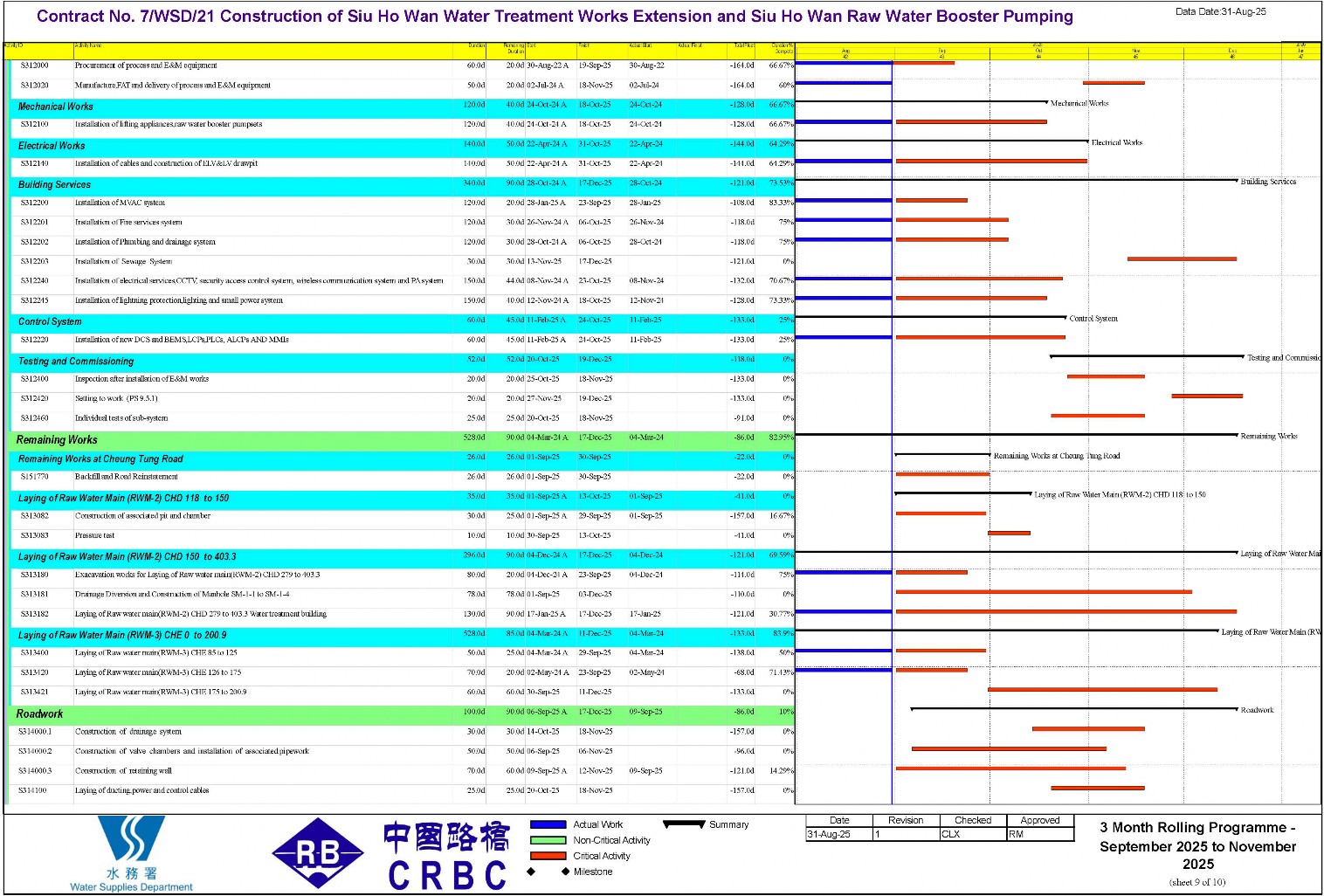Click activity name 'Construction of retaining wall'
The width and height of the screenshot is (1324, 896).
tap(123, 771)
